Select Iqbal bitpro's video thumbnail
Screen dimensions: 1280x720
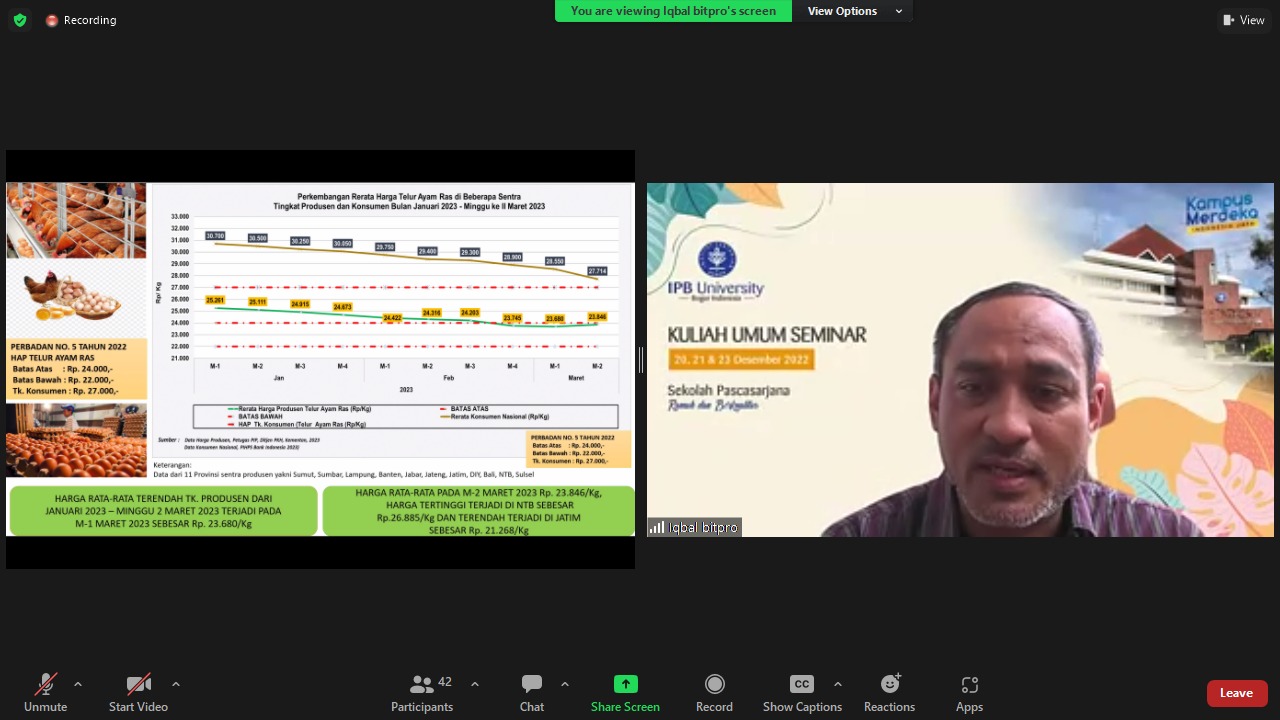[960, 360]
